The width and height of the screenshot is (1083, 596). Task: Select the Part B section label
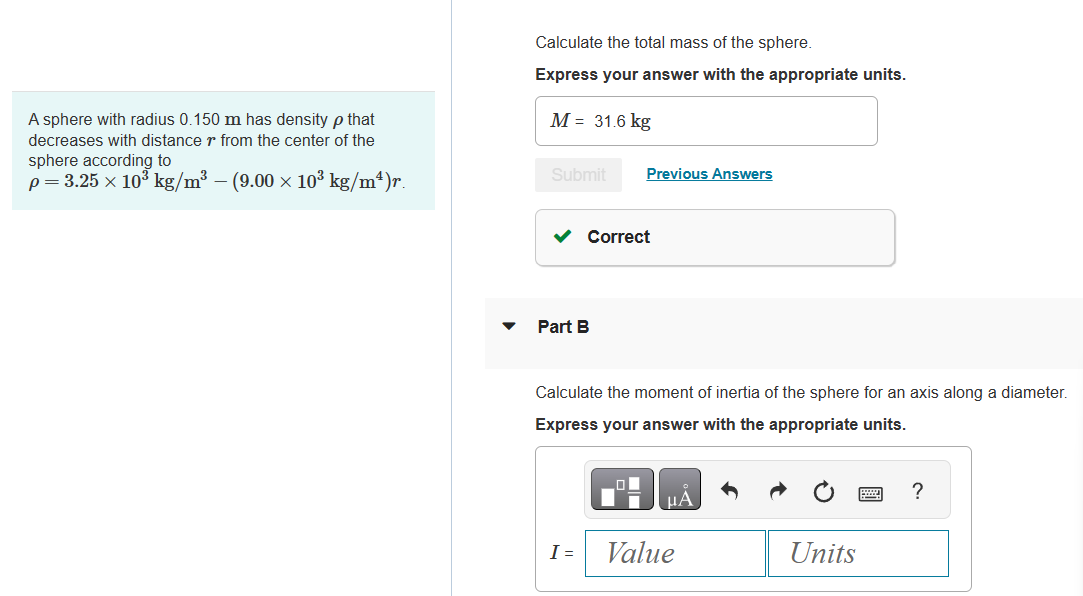(x=563, y=326)
